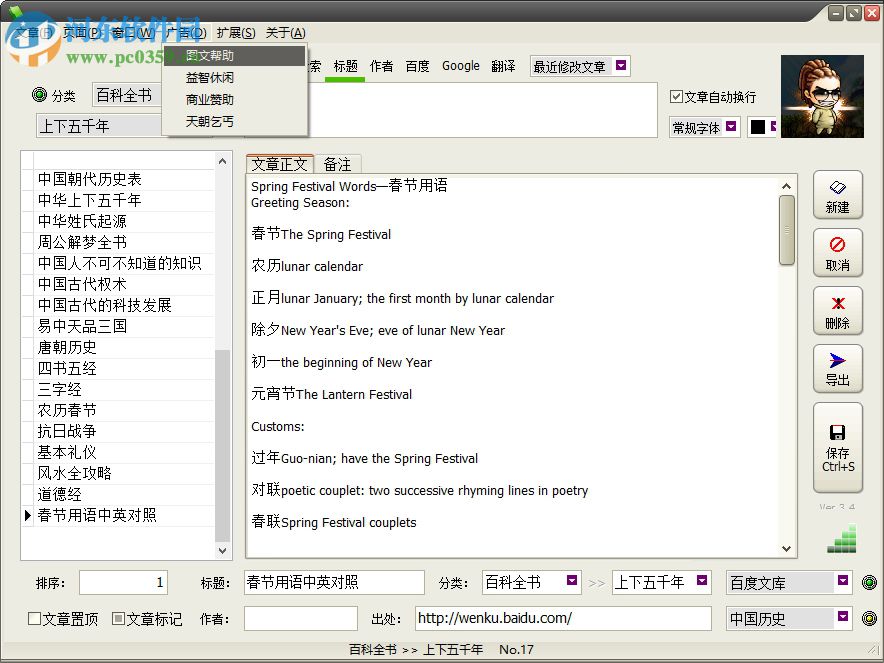Delete the article using the 删除 icon

click(838, 311)
